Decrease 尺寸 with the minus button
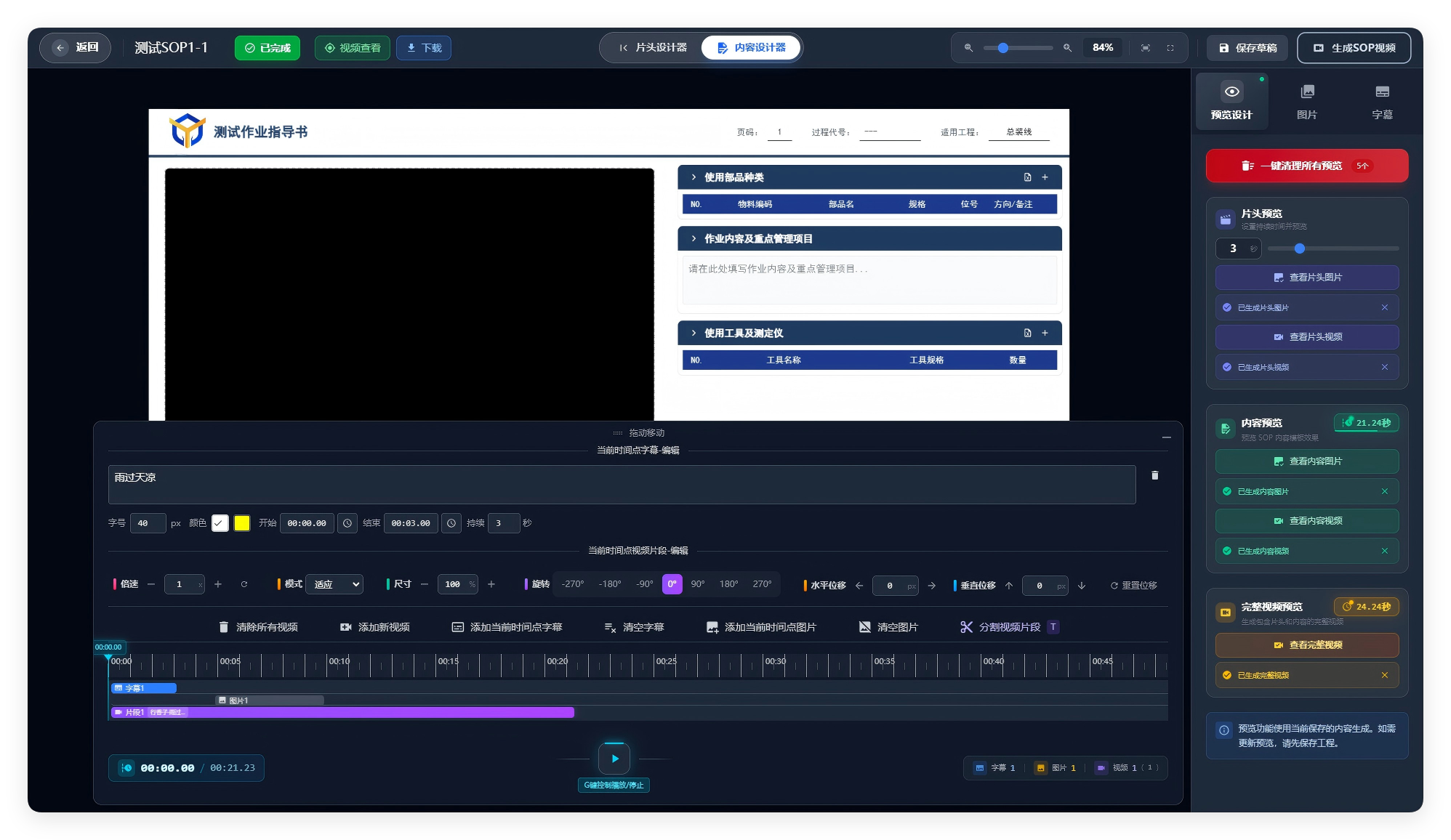Image resolution: width=1451 pixels, height=840 pixels. (x=425, y=584)
